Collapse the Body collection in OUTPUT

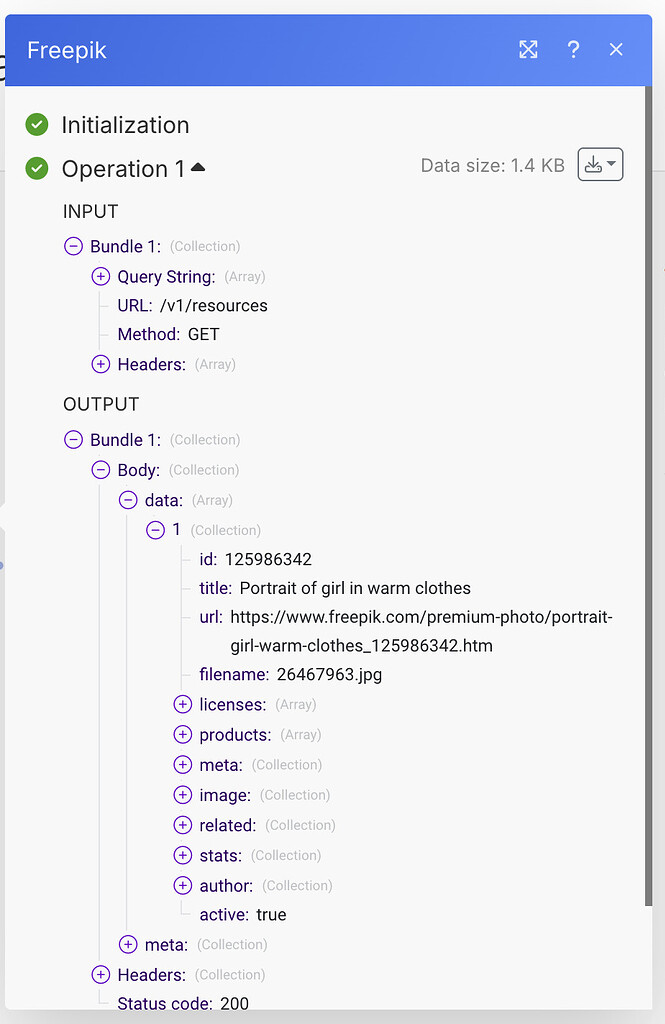pos(100,470)
